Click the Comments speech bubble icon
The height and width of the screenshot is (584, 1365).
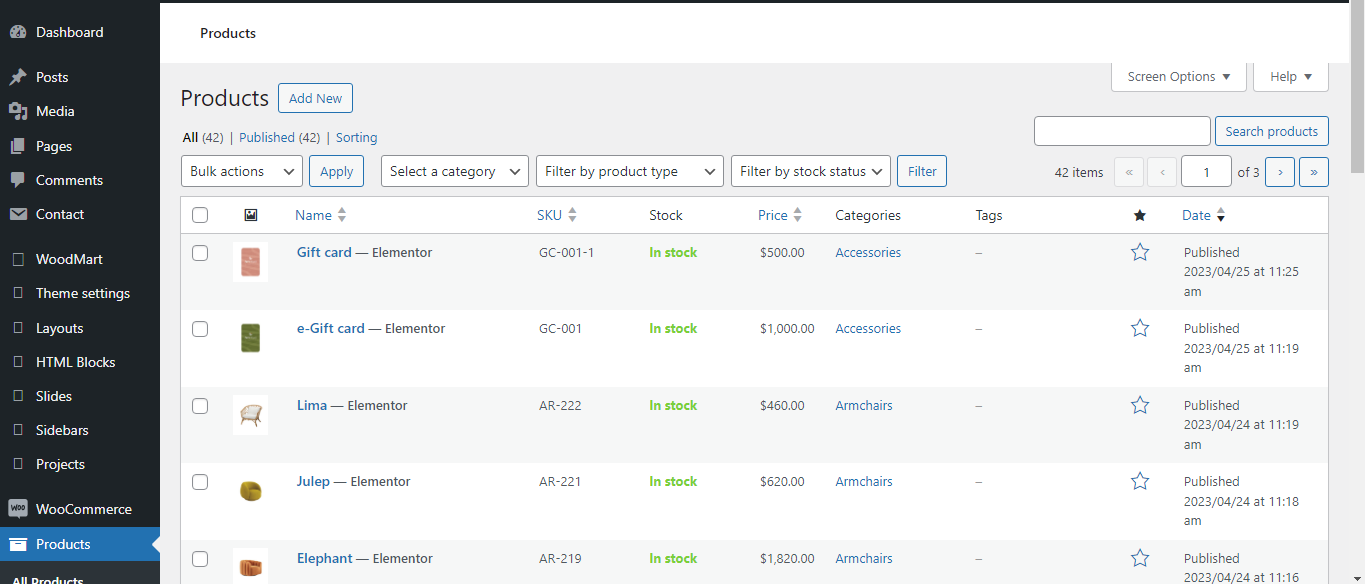pyautogui.click(x=20, y=180)
